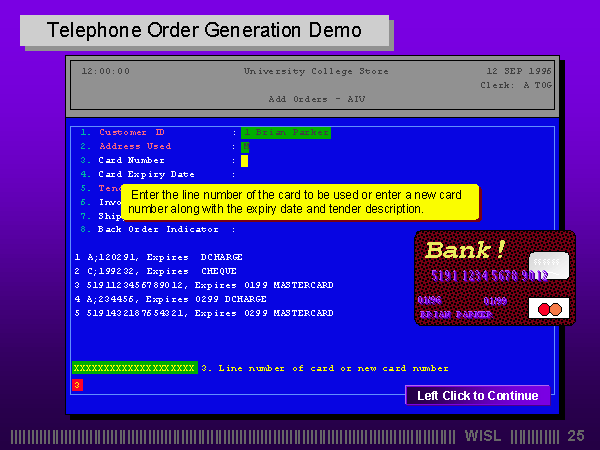Click the MasterCard logo on the bank card
Image resolution: width=600 pixels, height=450 pixels.
click(x=549, y=309)
